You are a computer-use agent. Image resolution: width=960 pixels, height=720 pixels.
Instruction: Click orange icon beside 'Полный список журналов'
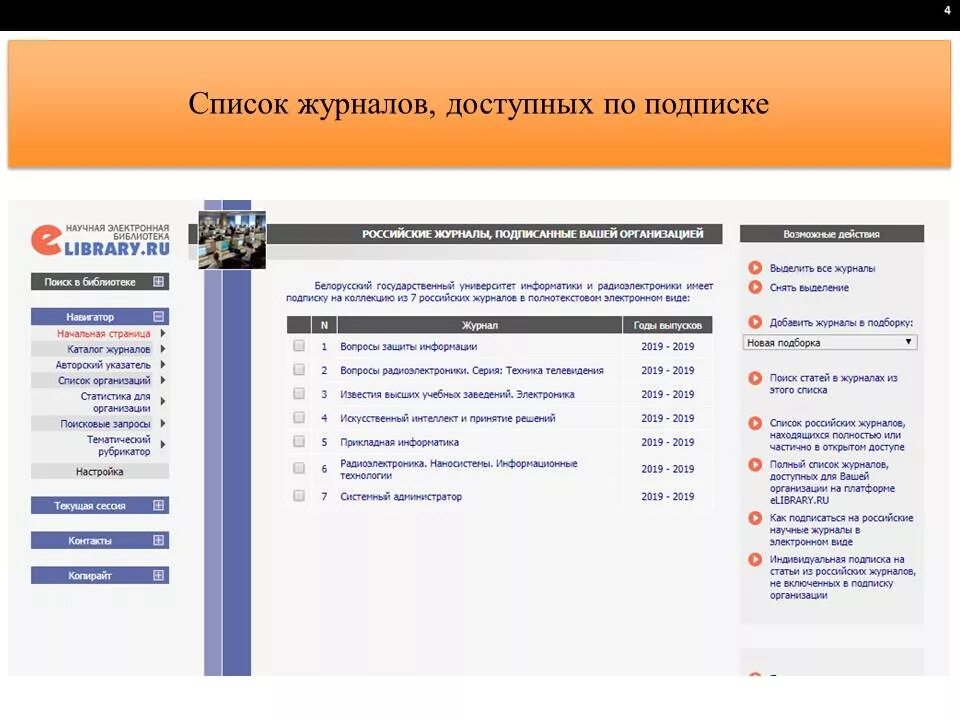pos(755,465)
